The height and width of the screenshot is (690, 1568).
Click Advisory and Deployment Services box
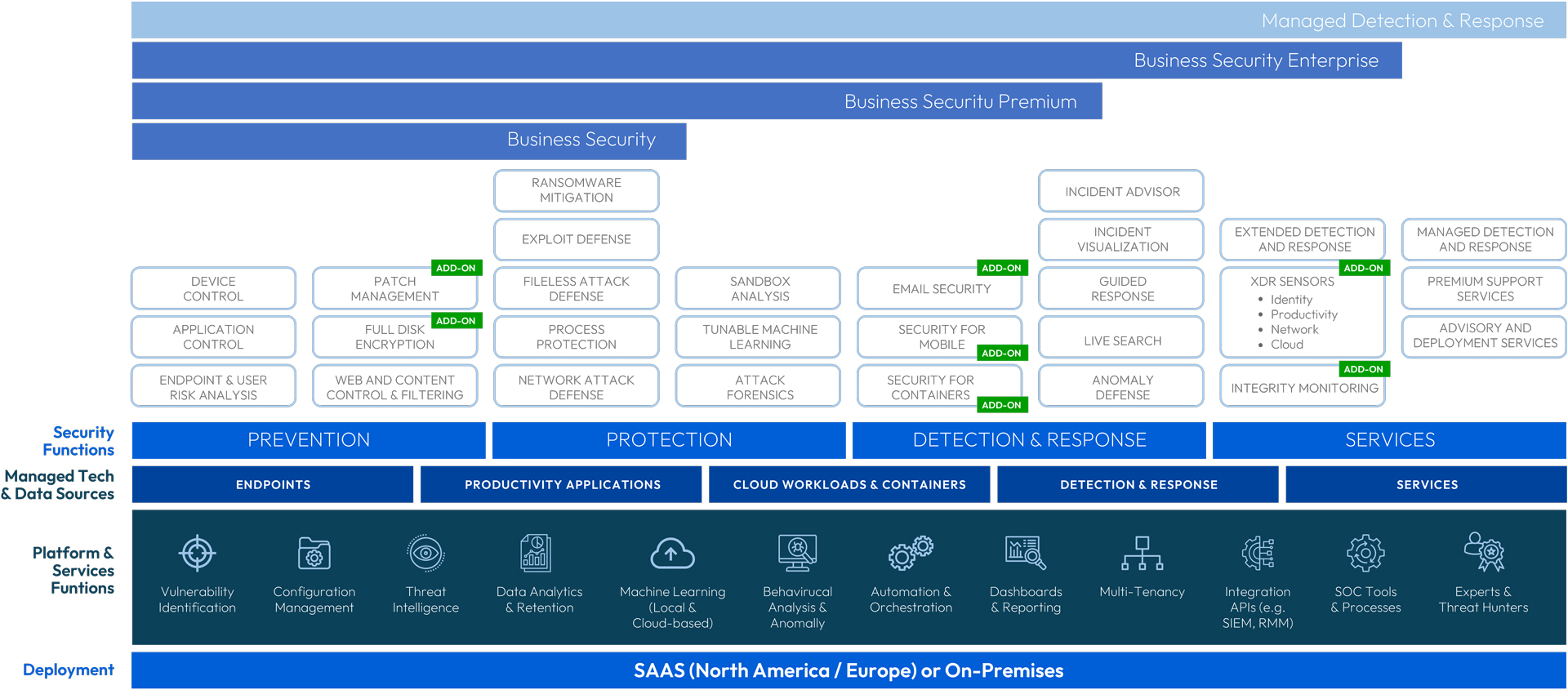[1485, 336]
